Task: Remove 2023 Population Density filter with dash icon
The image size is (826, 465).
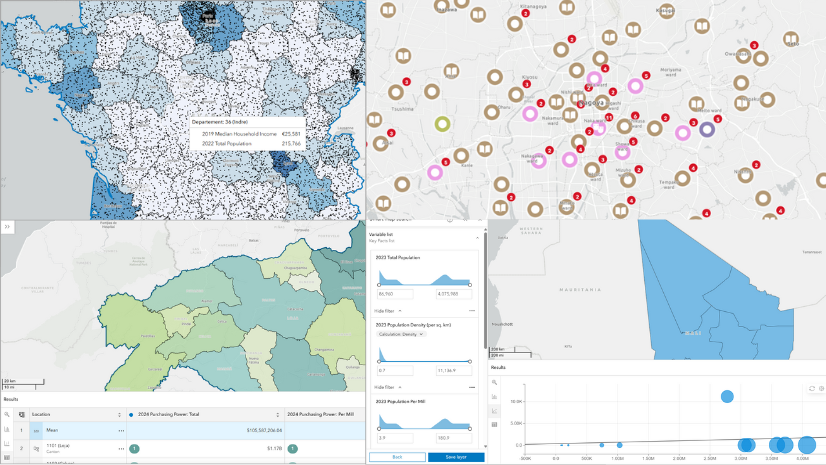Action: pos(471,387)
